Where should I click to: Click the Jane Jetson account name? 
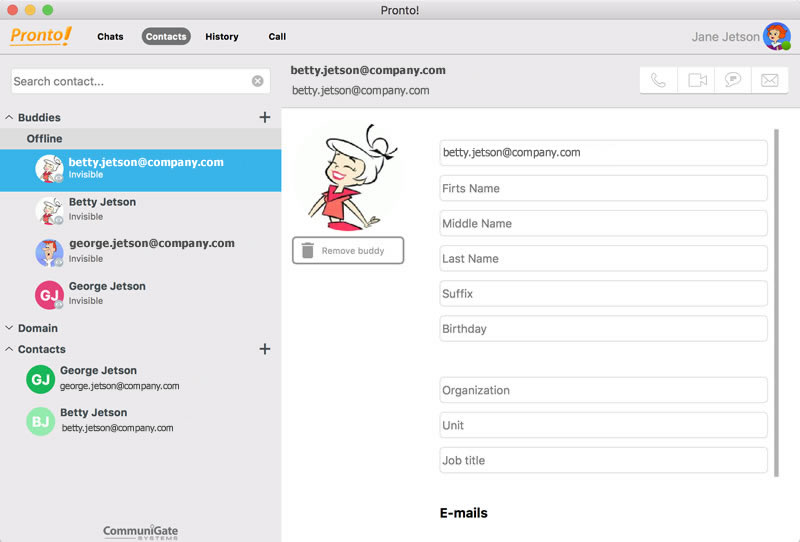click(x=725, y=37)
